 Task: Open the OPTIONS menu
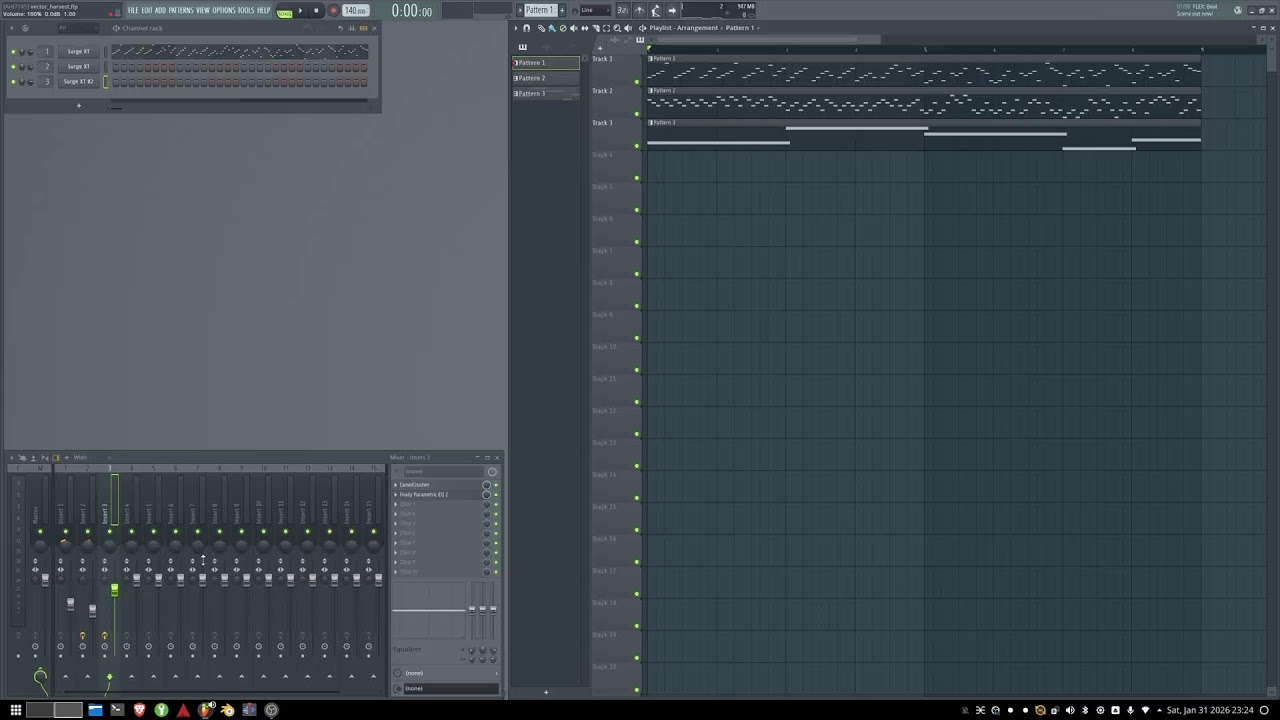223,10
